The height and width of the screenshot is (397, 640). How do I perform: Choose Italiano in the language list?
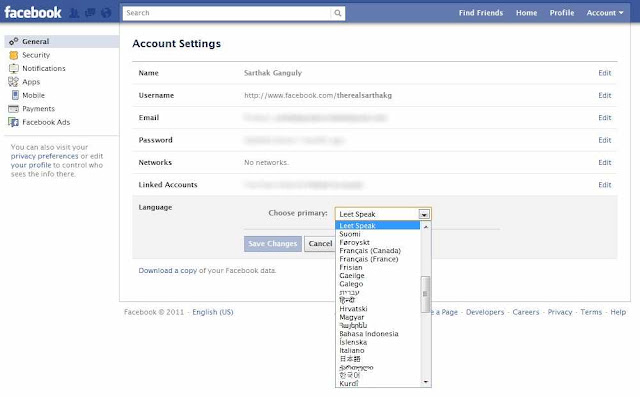coord(378,350)
